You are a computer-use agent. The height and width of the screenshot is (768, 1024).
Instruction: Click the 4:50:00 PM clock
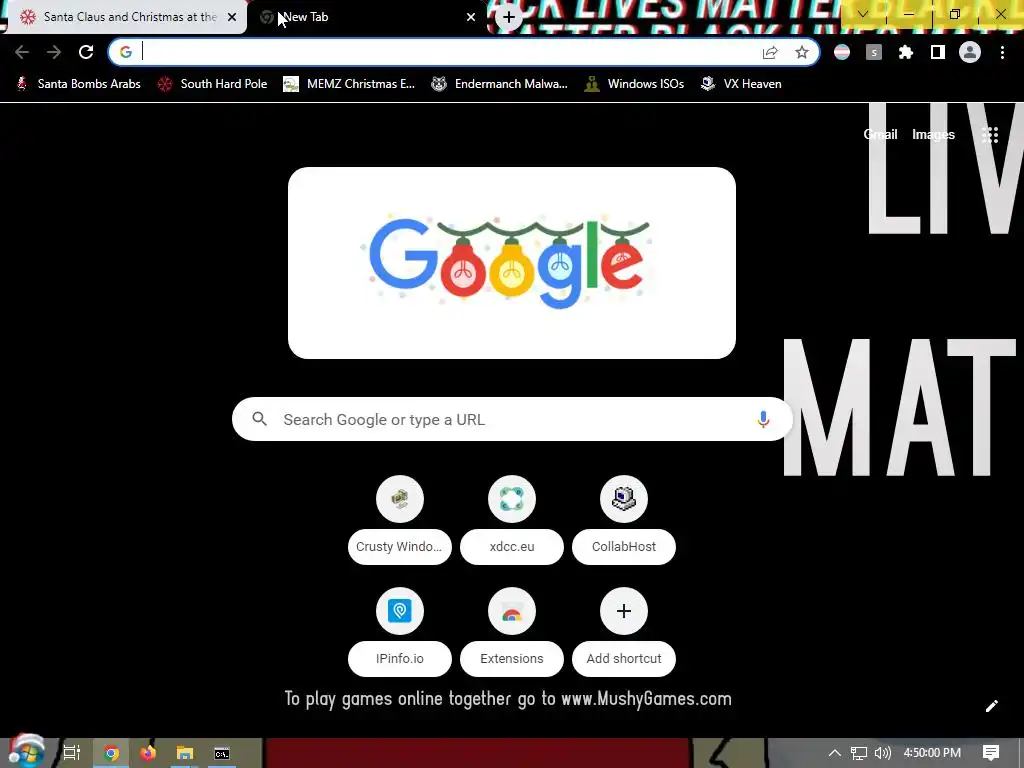tap(932, 753)
